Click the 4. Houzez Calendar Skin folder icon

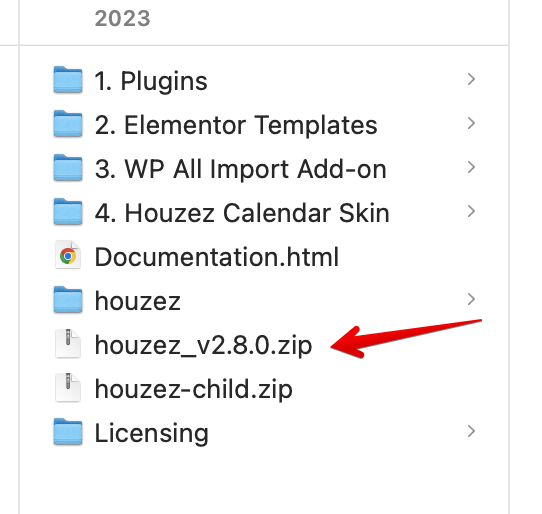(68, 211)
